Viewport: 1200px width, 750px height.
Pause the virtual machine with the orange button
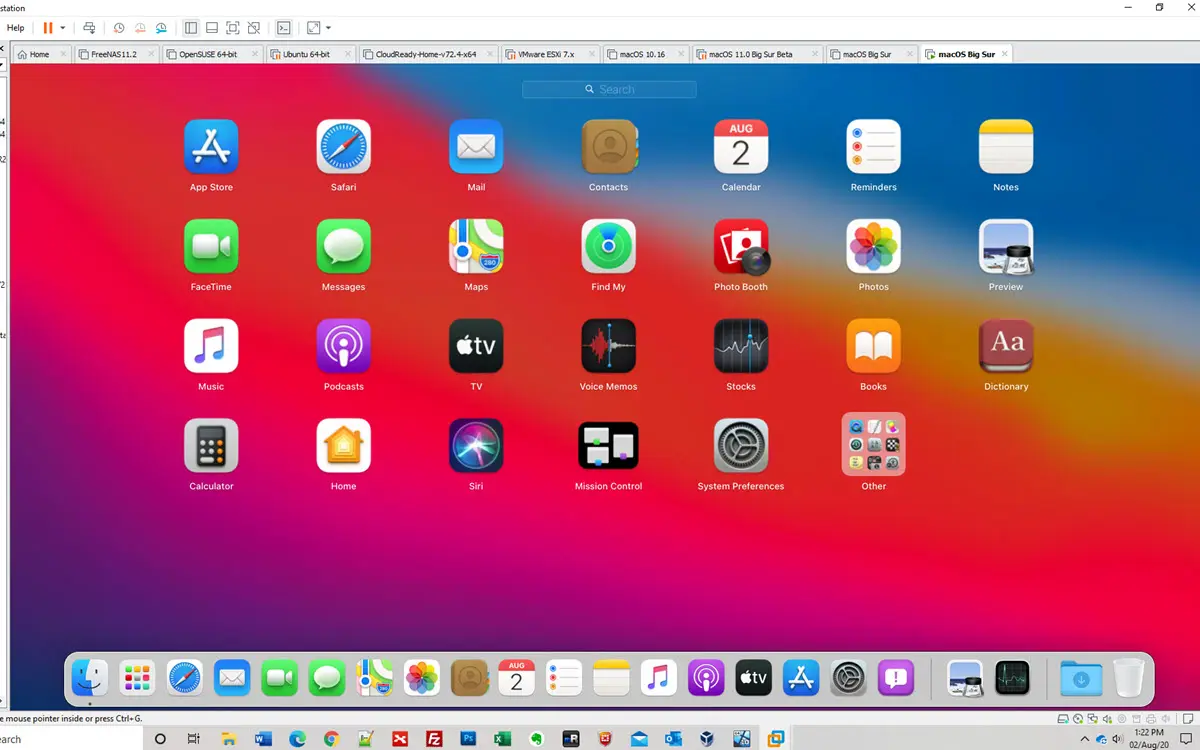click(47, 28)
